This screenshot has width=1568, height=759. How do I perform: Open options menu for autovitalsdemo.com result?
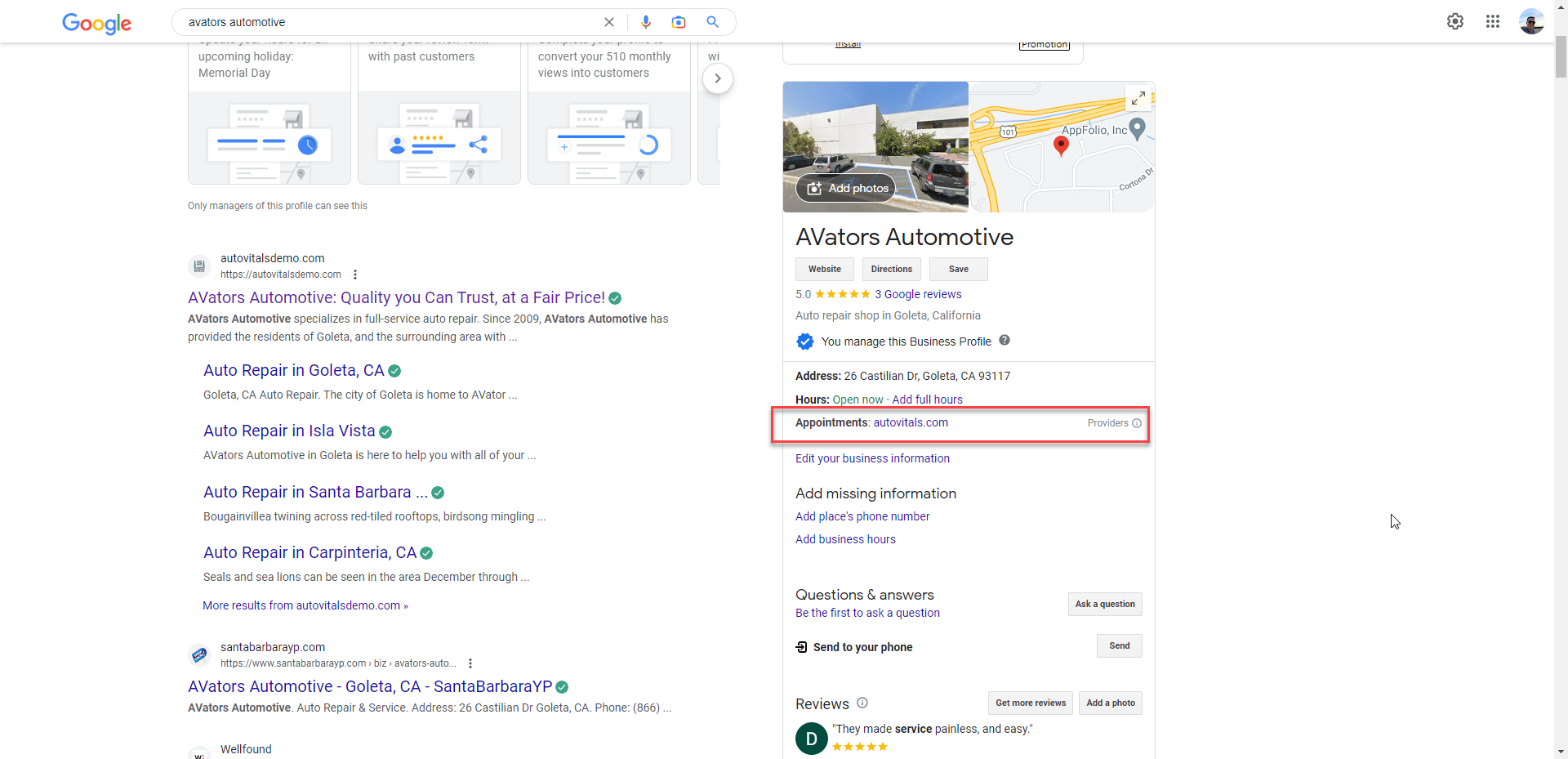click(354, 275)
